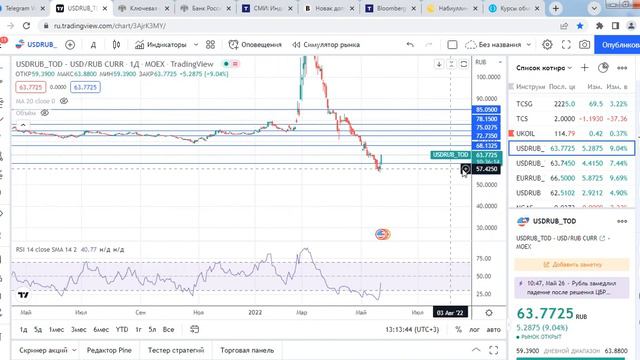Viewport: 640px width, 360px height.
Task: Add a symbol to the watchlist
Action: click(x=584, y=68)
